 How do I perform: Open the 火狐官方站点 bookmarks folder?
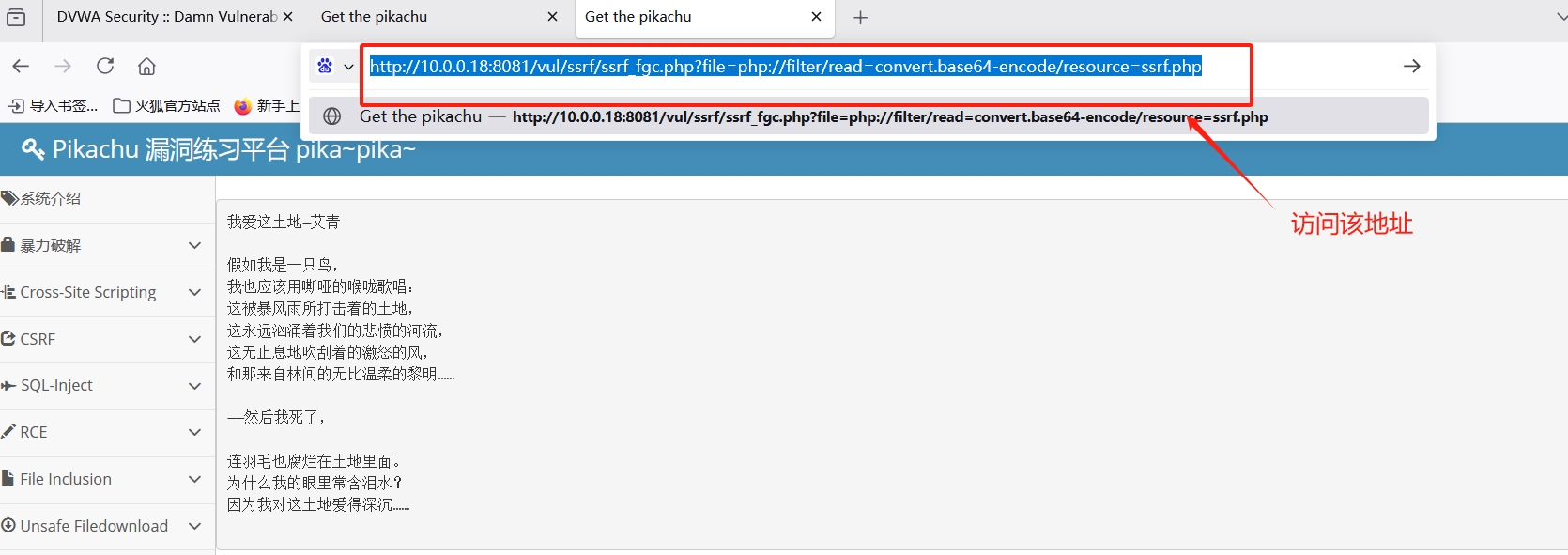(x=166, y=105)
